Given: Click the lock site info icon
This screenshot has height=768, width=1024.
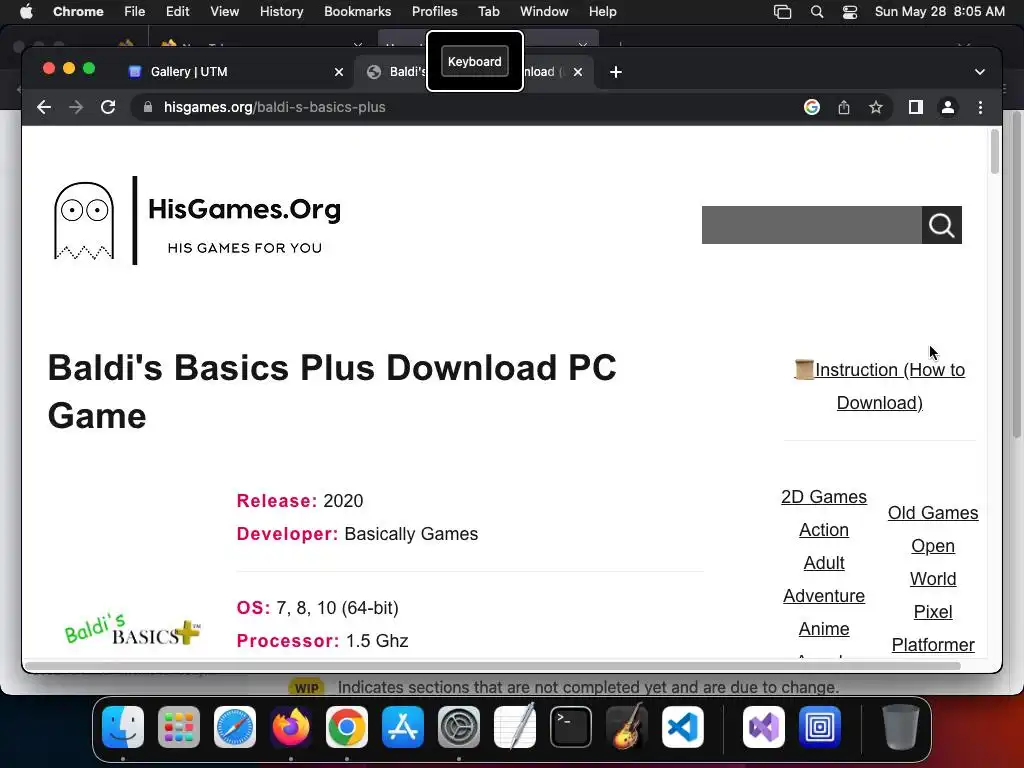Looking at the screenshot, I should 148,107.
